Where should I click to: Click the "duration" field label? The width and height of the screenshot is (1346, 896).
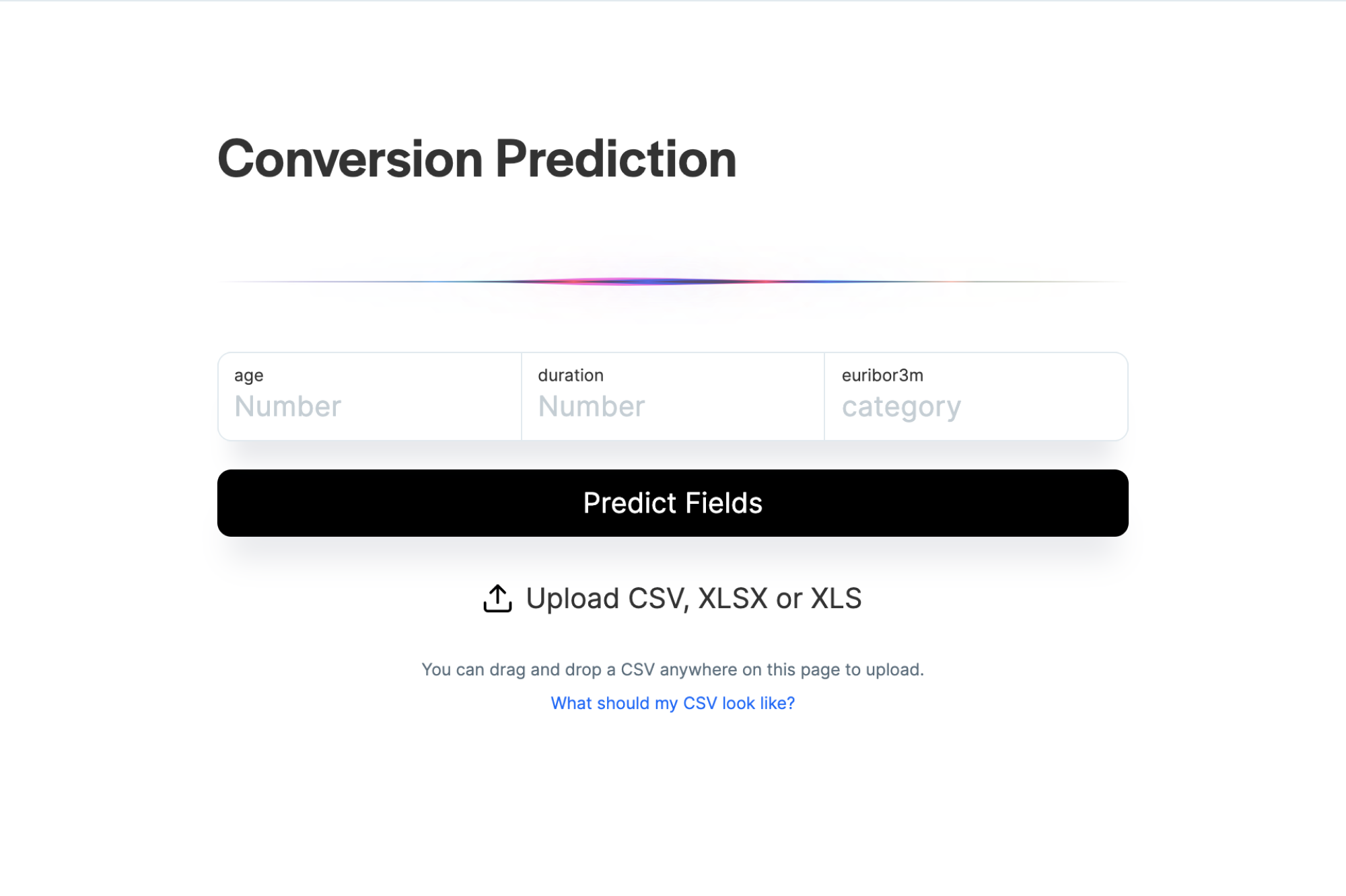click(570, 375)
